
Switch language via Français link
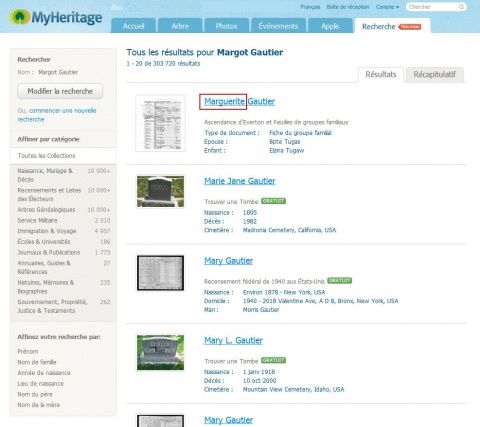point(310,7)
